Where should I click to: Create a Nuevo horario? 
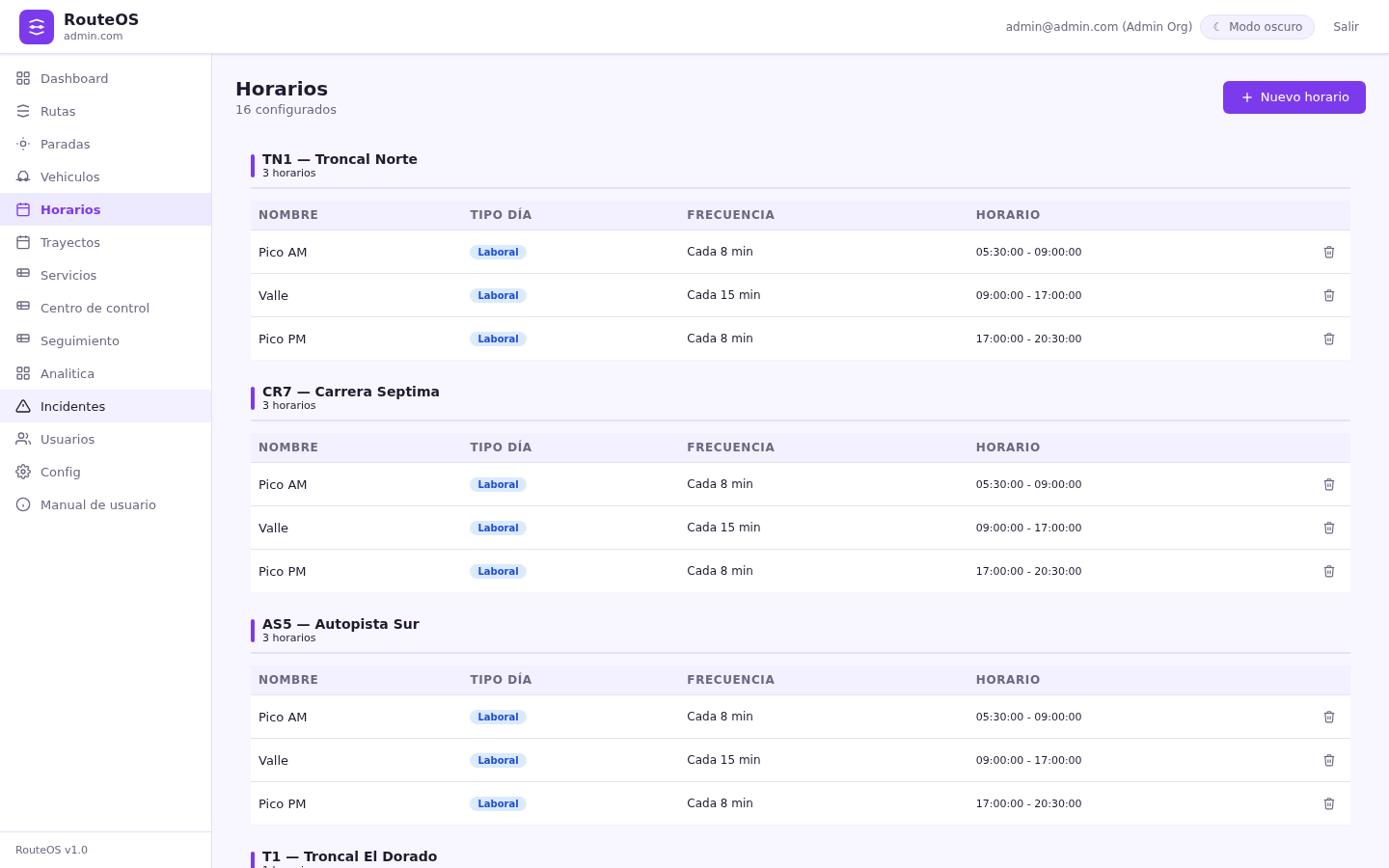point(1294,97)
